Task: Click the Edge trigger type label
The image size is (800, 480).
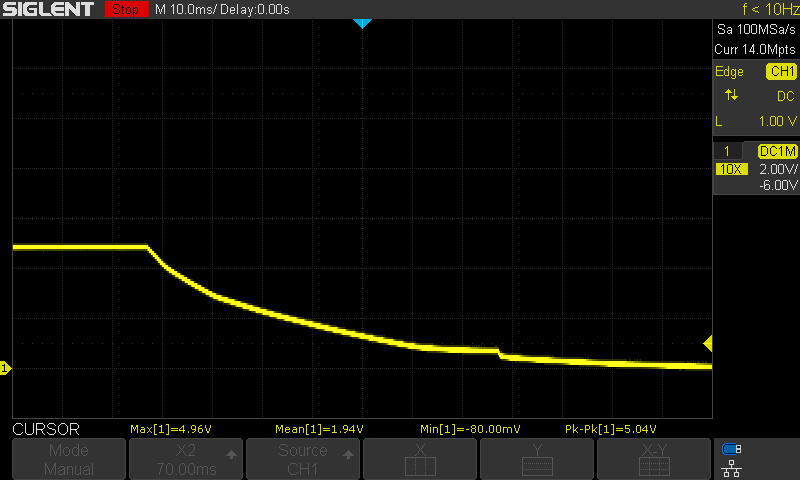Action: tap(729, 71)
